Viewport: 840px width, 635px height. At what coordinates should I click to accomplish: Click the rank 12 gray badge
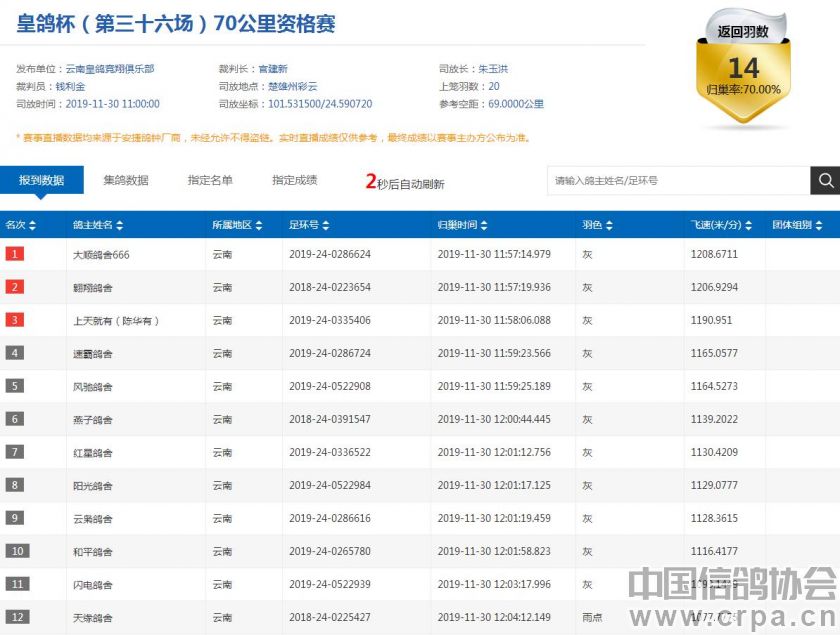click(x=17, y=617)
